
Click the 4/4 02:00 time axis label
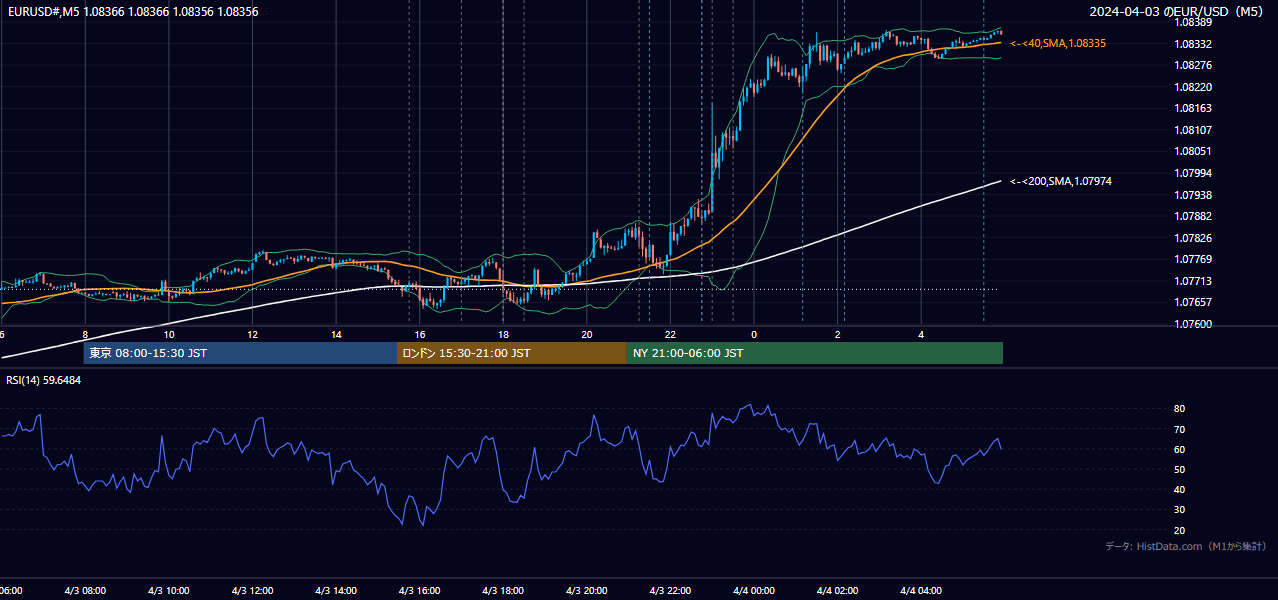(x=838, y=591)
